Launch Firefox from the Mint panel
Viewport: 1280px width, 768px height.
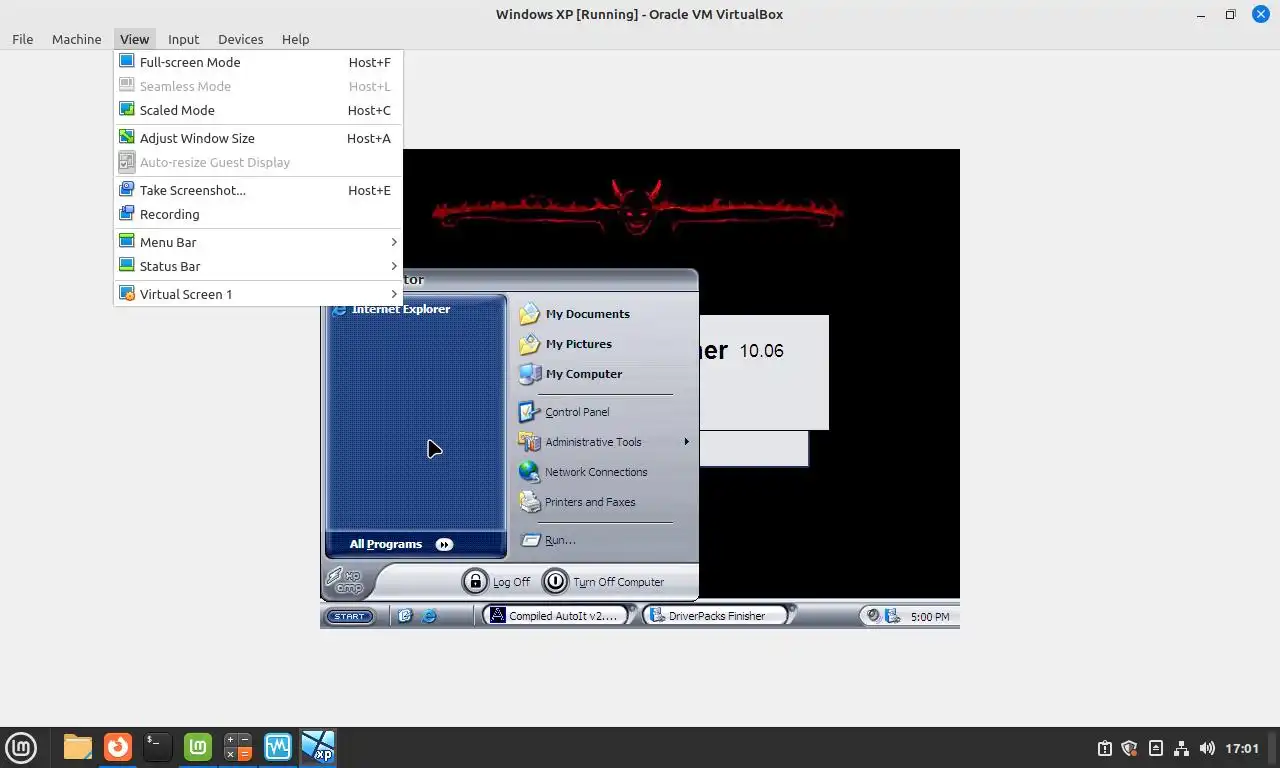tap(118, 747)
